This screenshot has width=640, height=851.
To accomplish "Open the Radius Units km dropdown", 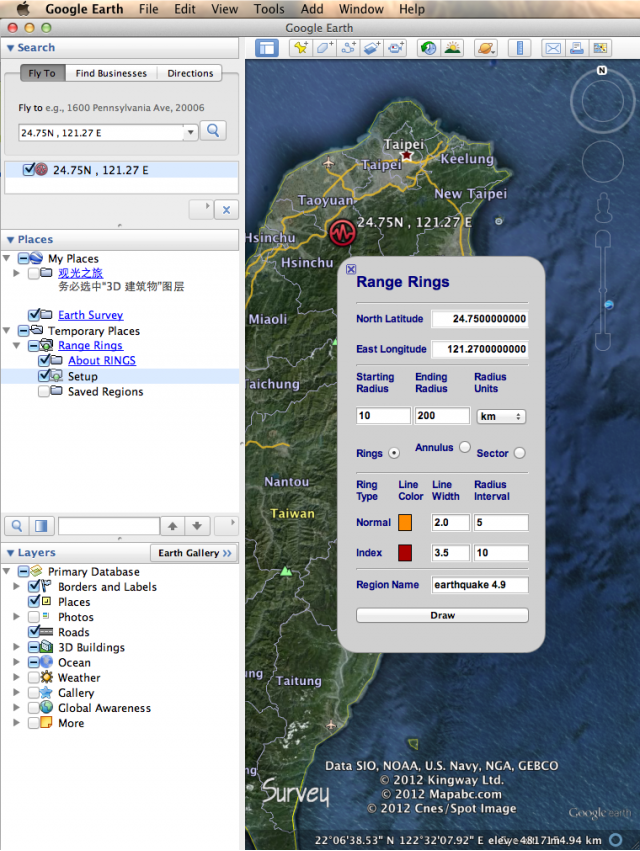I will 501,416.
